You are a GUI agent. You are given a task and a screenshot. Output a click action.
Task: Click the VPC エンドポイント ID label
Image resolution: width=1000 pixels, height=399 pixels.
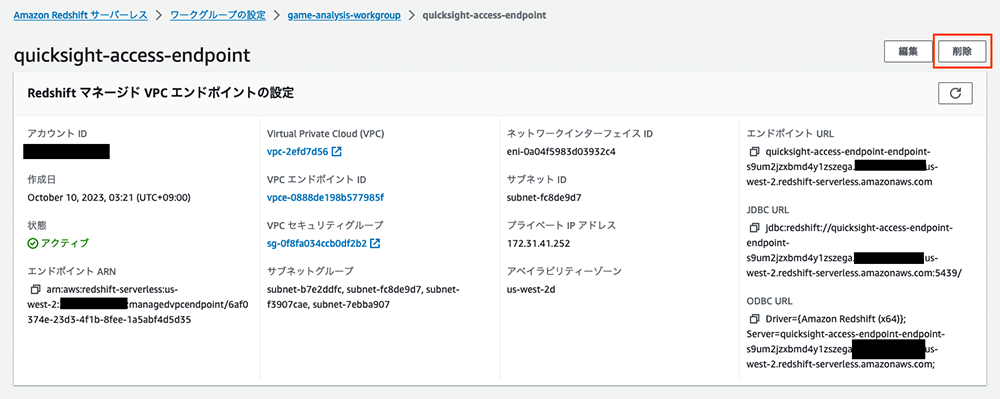pyautogui.click(x=316, y=180)
